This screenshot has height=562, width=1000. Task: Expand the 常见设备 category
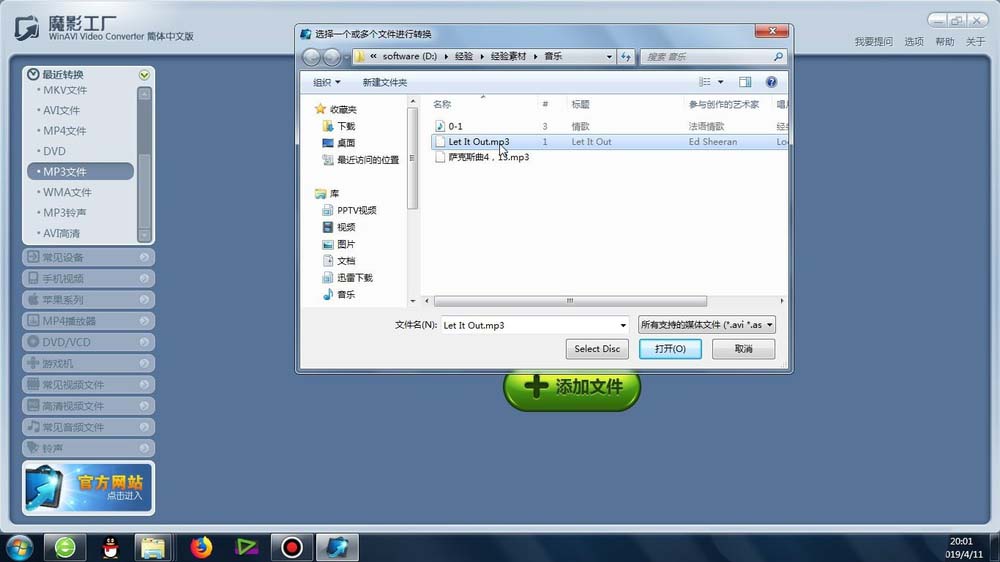pyautogui.click(x=89, y=257)
